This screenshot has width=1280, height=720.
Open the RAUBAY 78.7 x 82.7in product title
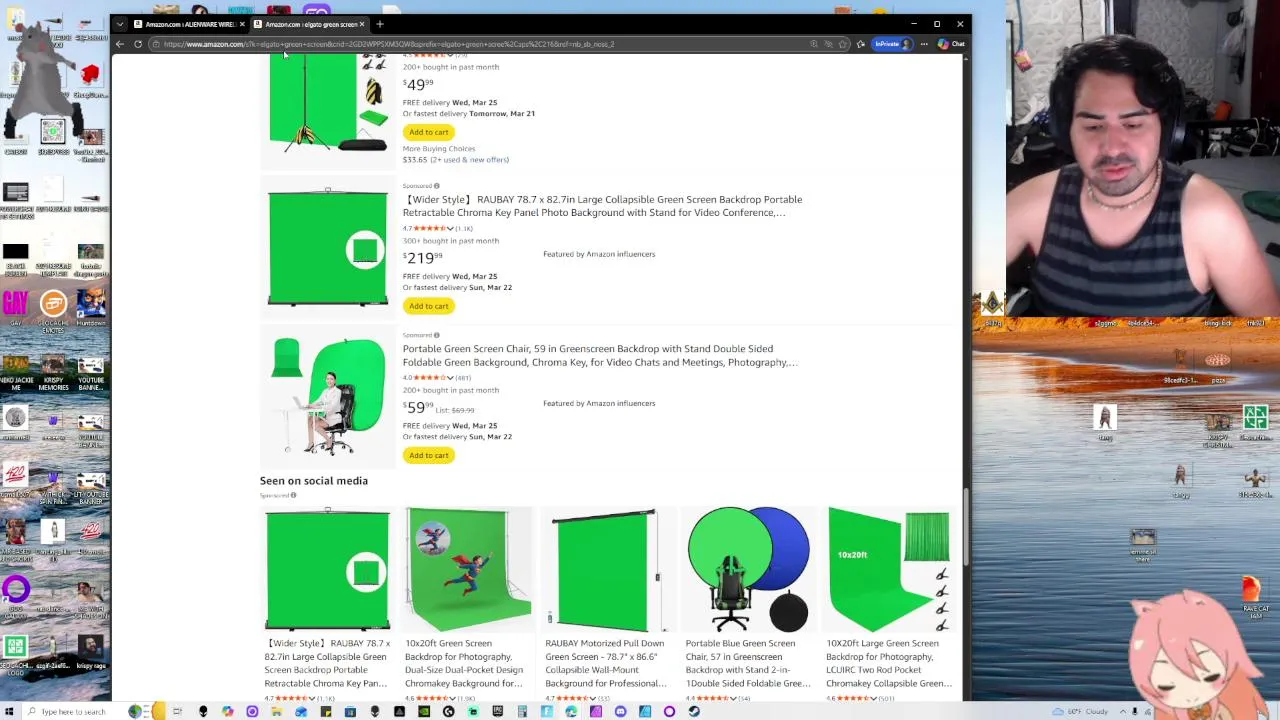tap(602, 206)
